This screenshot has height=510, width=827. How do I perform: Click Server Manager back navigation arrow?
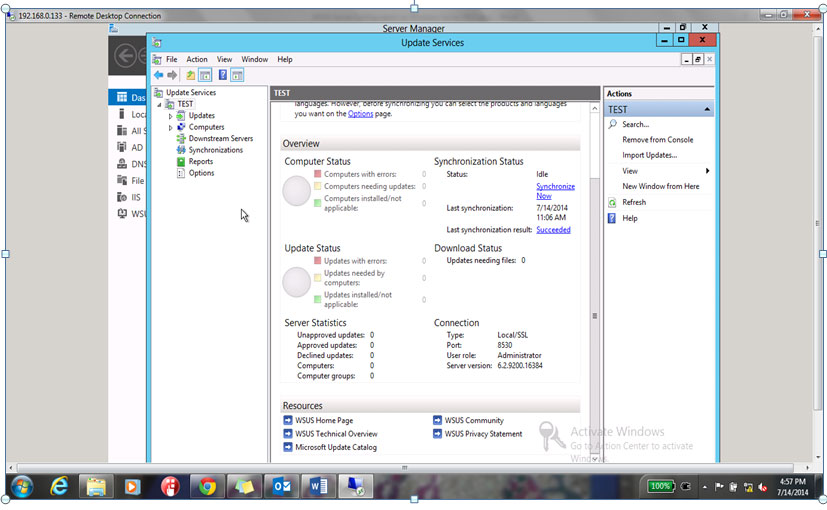click(126, 55)
